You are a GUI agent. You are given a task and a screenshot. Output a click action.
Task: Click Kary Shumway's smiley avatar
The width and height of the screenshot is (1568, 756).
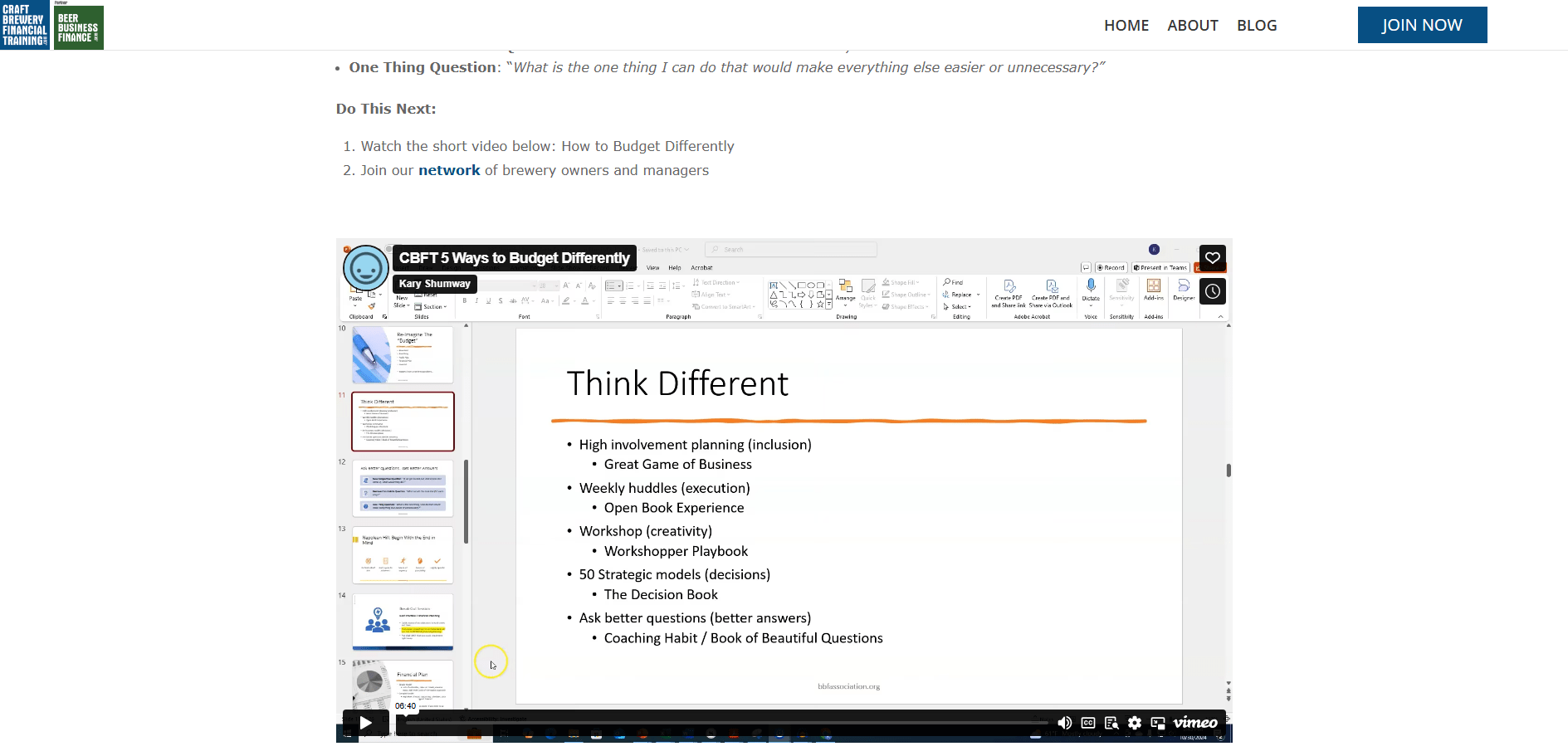(366, 268)
